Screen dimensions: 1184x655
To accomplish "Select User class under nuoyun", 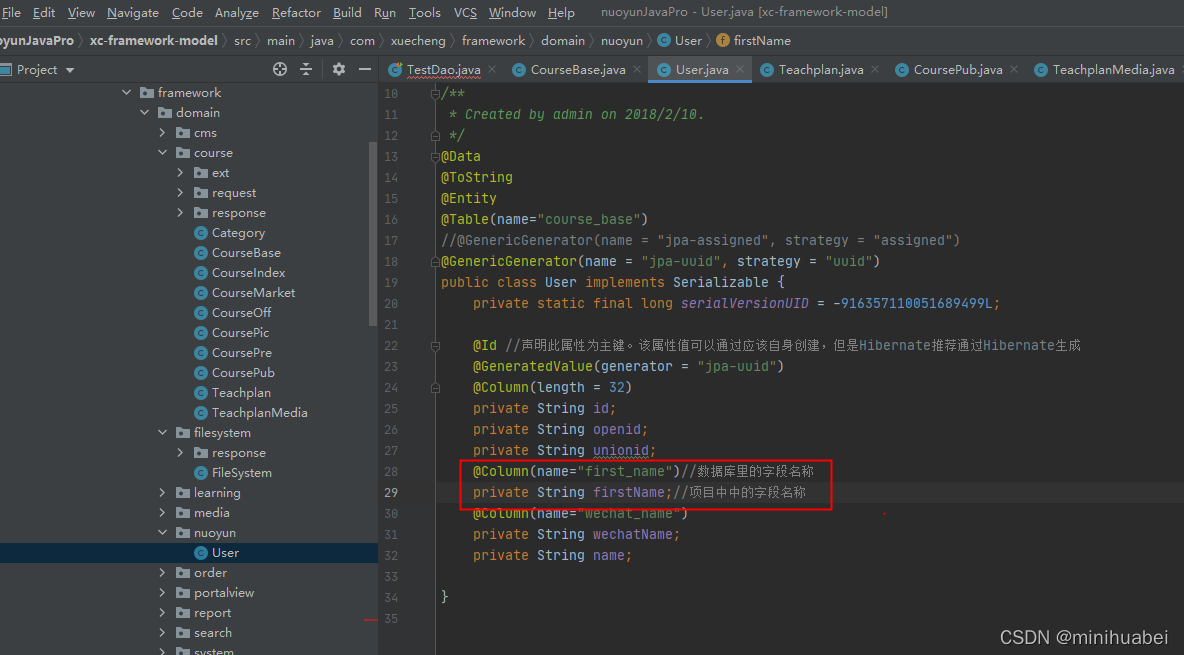I will coord(225,553).
